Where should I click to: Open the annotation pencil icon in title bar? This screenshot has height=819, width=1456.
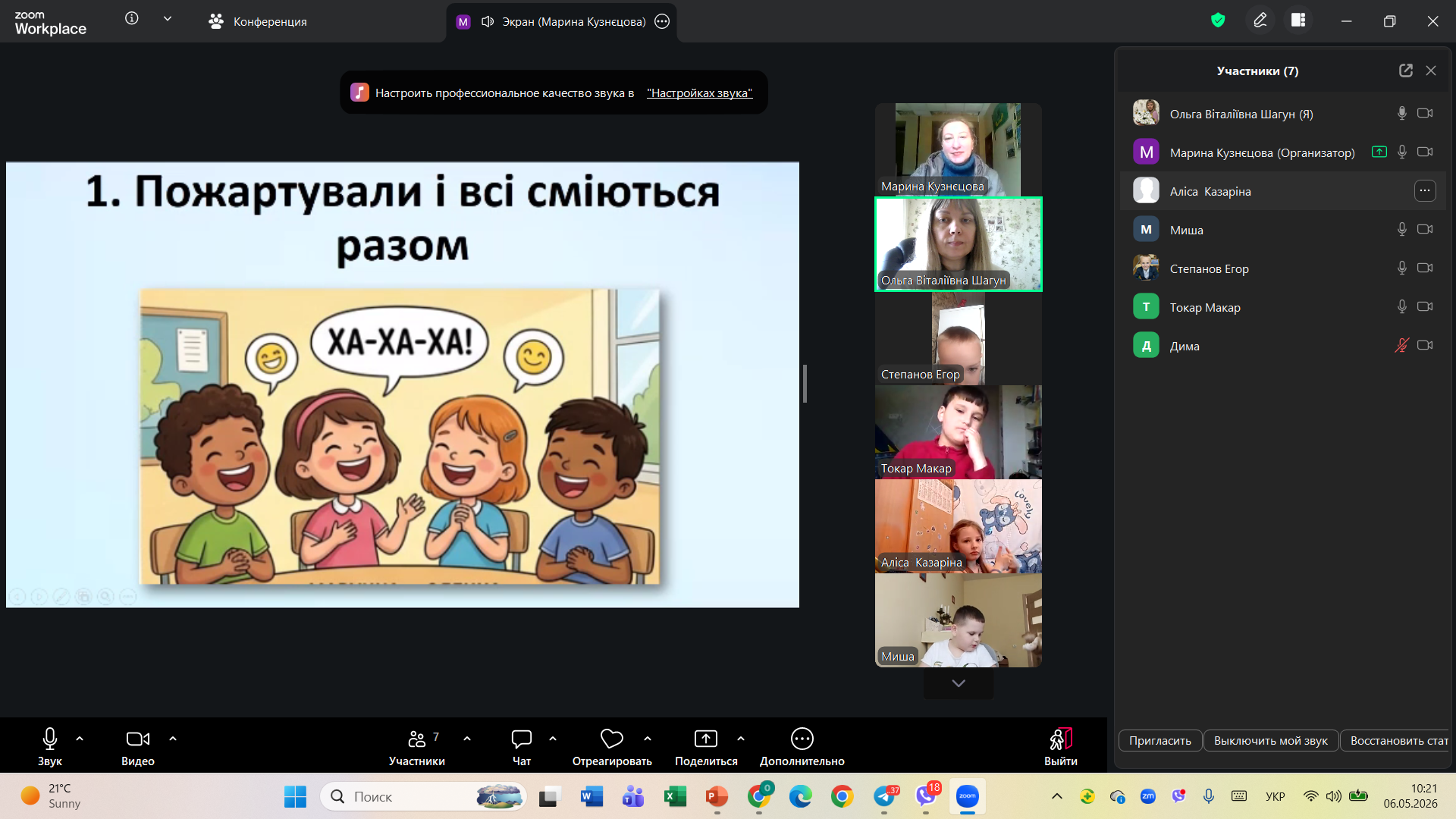[x=1260, y=20]
